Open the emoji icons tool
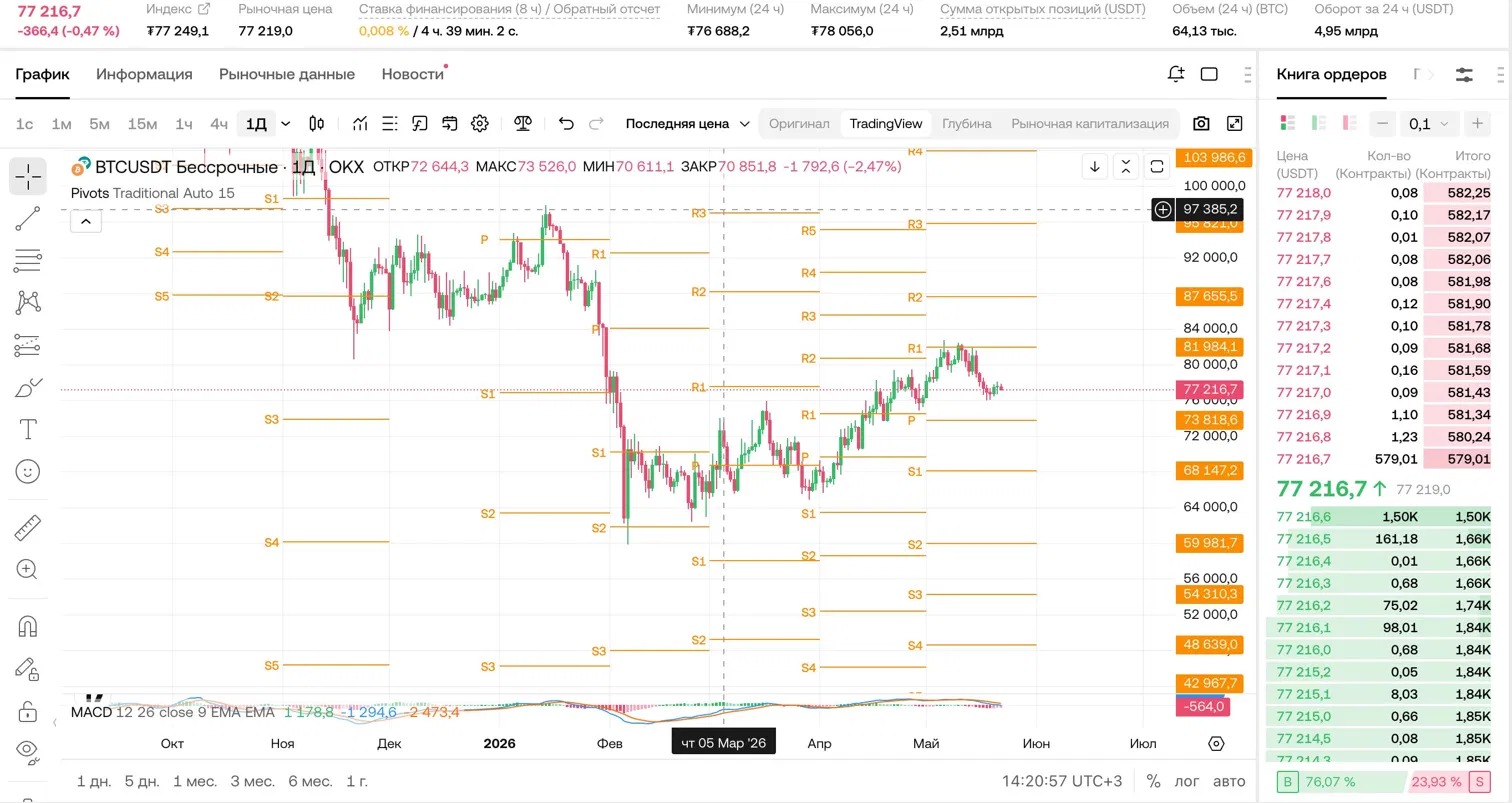 pos(28,471)
